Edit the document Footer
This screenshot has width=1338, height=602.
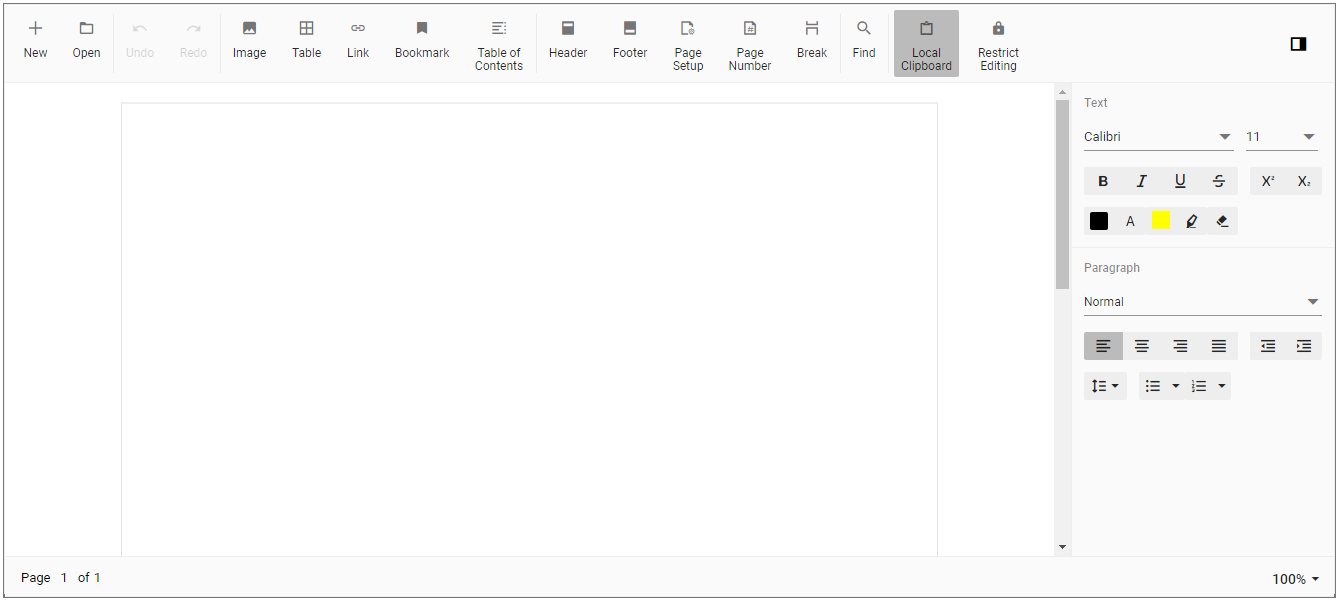pos(630,42)
